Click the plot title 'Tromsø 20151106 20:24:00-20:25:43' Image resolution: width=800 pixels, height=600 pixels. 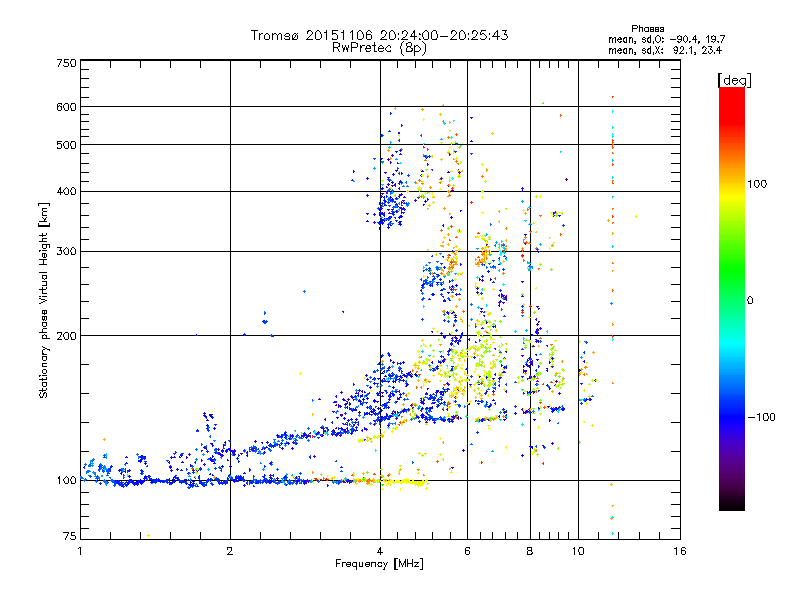[379, 35]
